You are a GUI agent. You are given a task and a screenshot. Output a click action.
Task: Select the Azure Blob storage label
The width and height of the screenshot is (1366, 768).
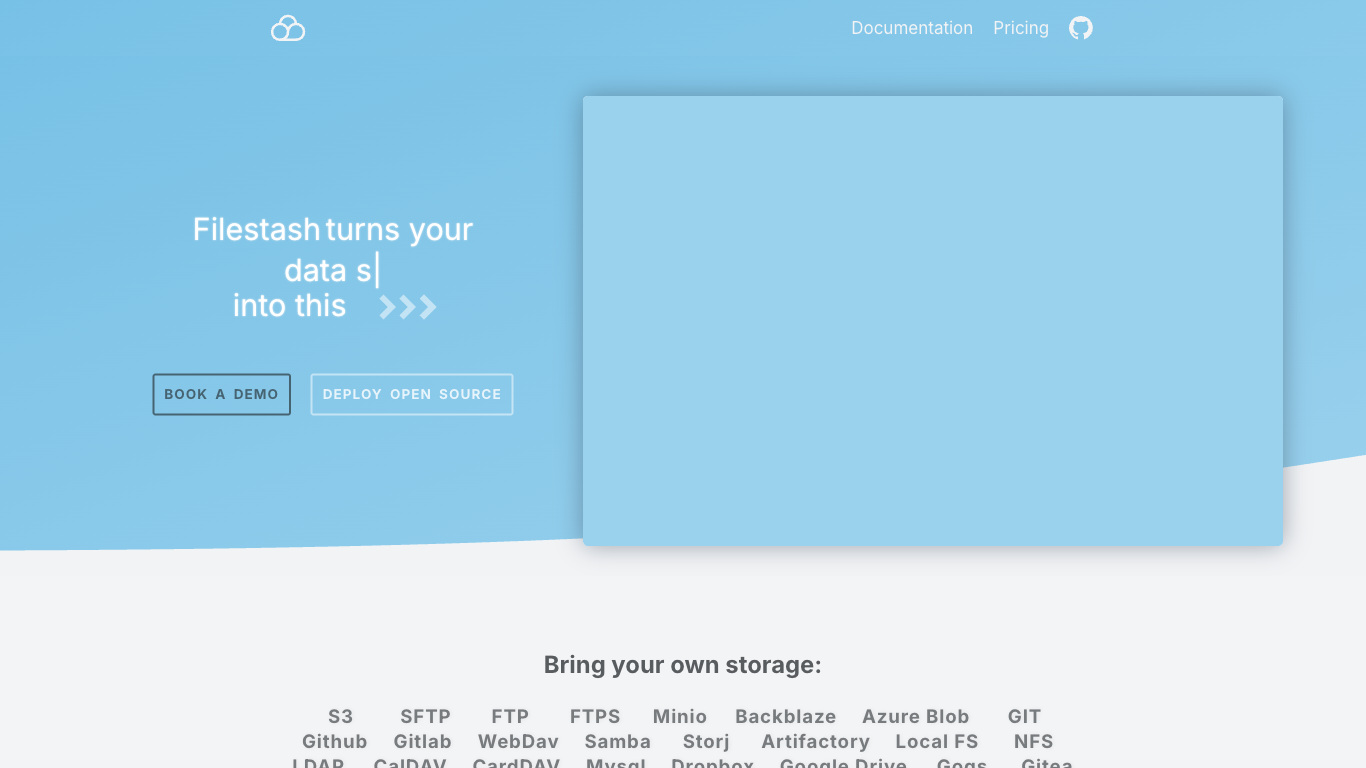916,716
